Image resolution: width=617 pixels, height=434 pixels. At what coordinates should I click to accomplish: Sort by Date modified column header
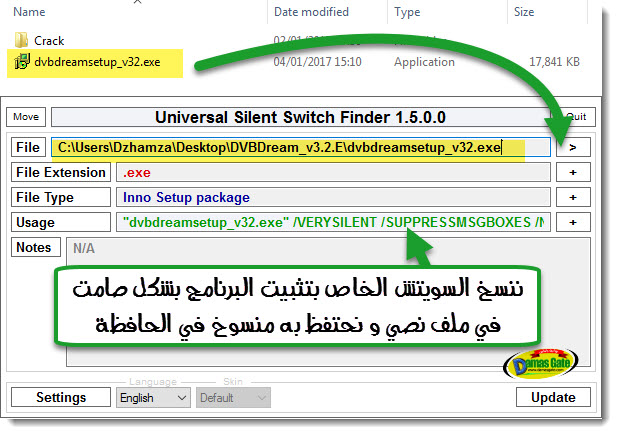311,12
